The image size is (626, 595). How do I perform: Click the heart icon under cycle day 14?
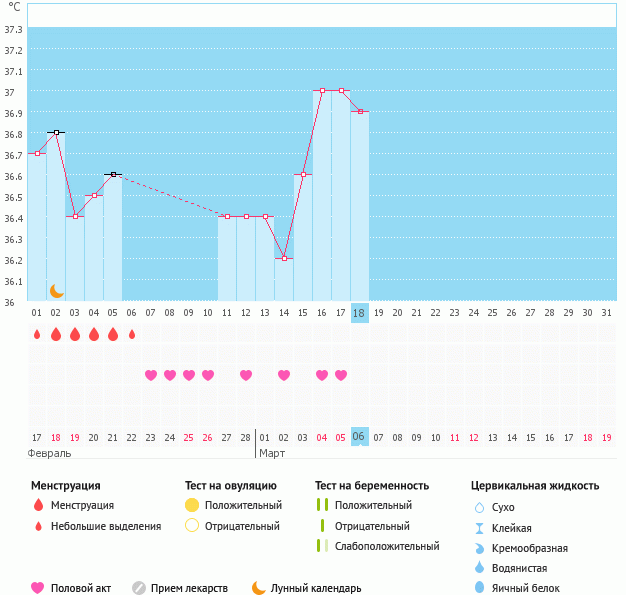pyautogui.click(x=284, y=375)
